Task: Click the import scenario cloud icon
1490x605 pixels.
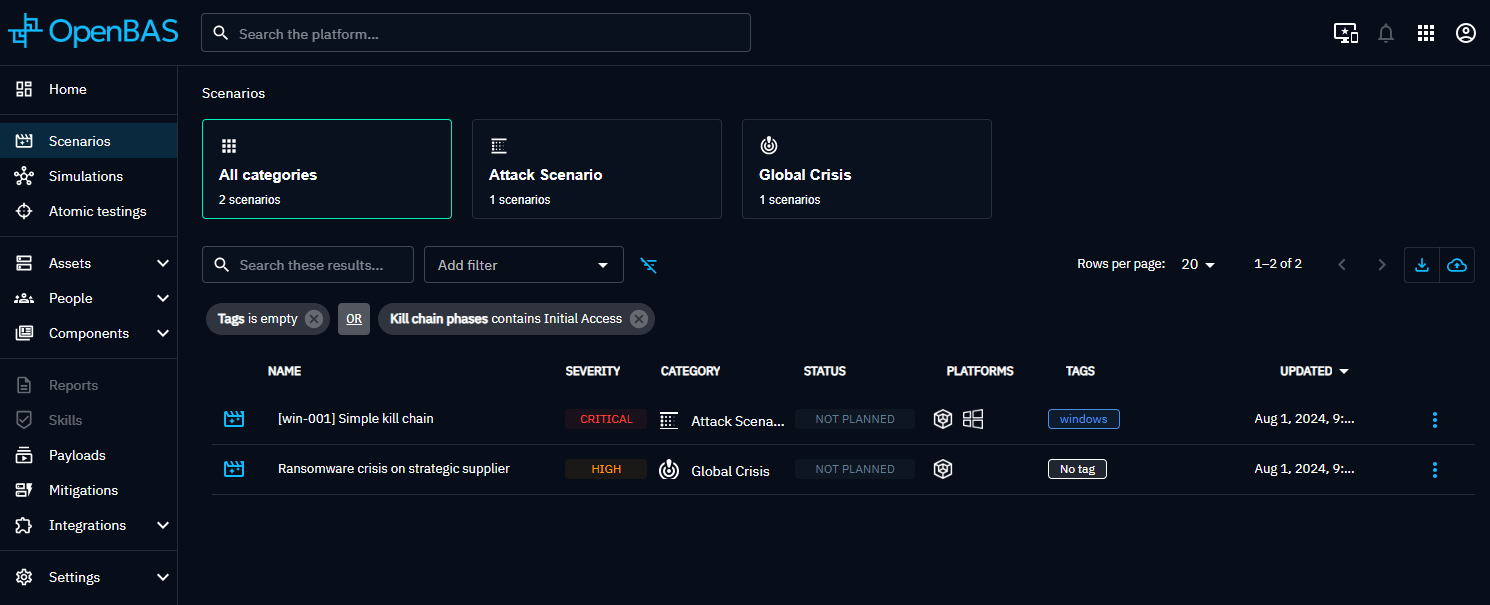Action: pos(1457,265)
